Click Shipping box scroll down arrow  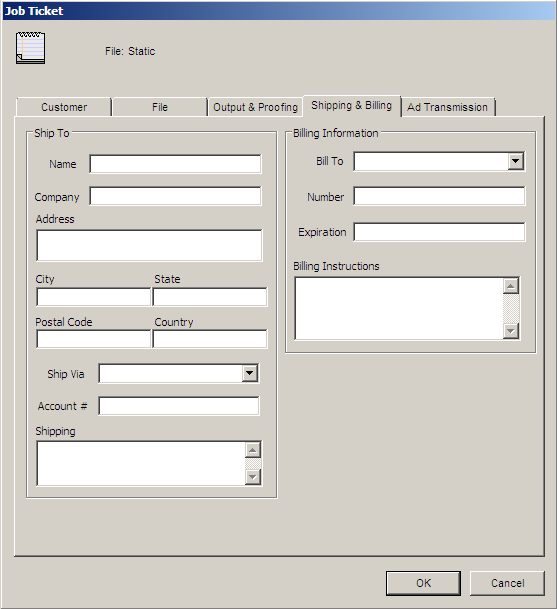pyautogui.click(x=253, y=477)
